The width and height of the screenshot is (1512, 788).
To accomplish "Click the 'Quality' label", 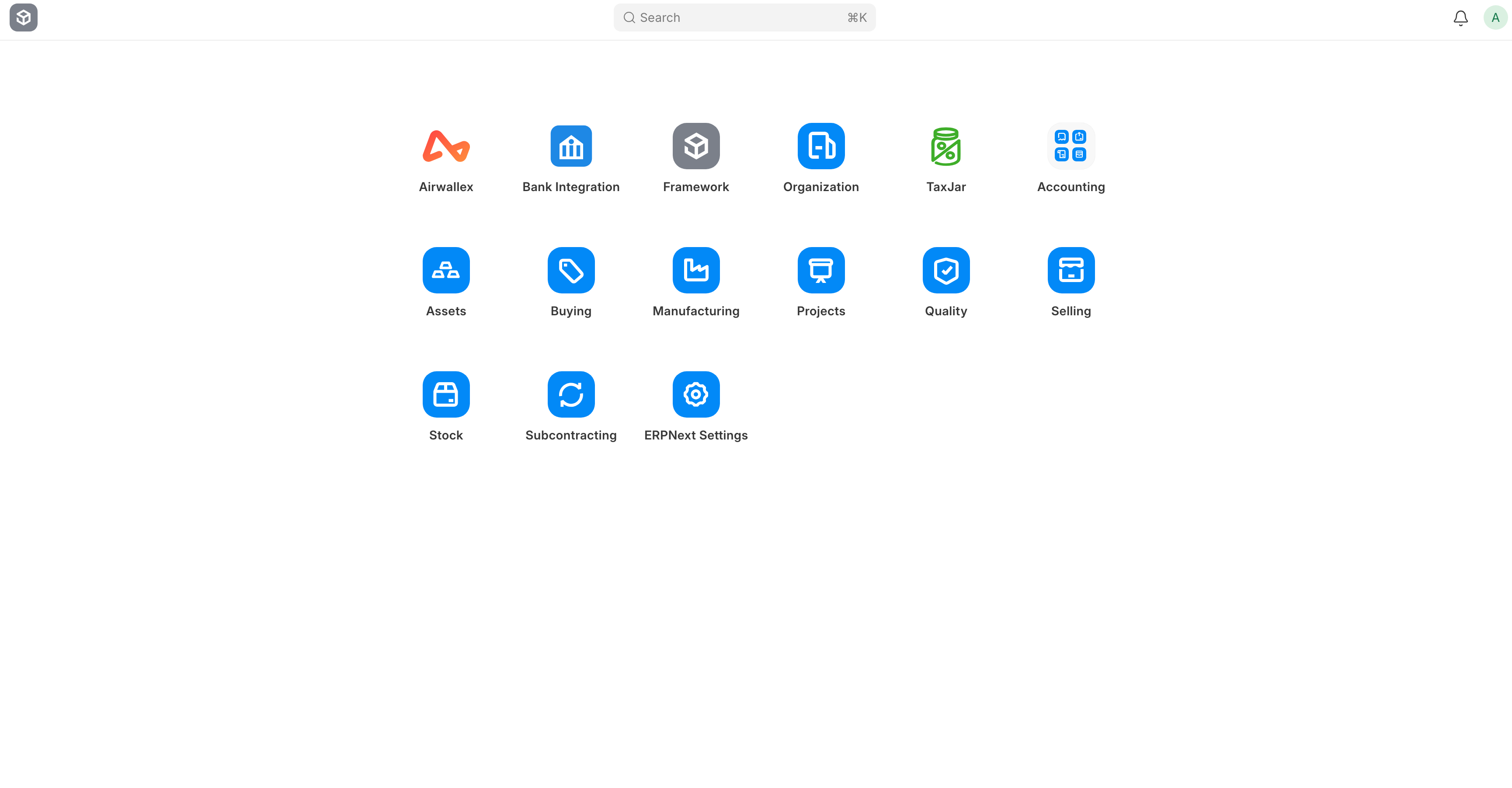I will click(946, 311).
